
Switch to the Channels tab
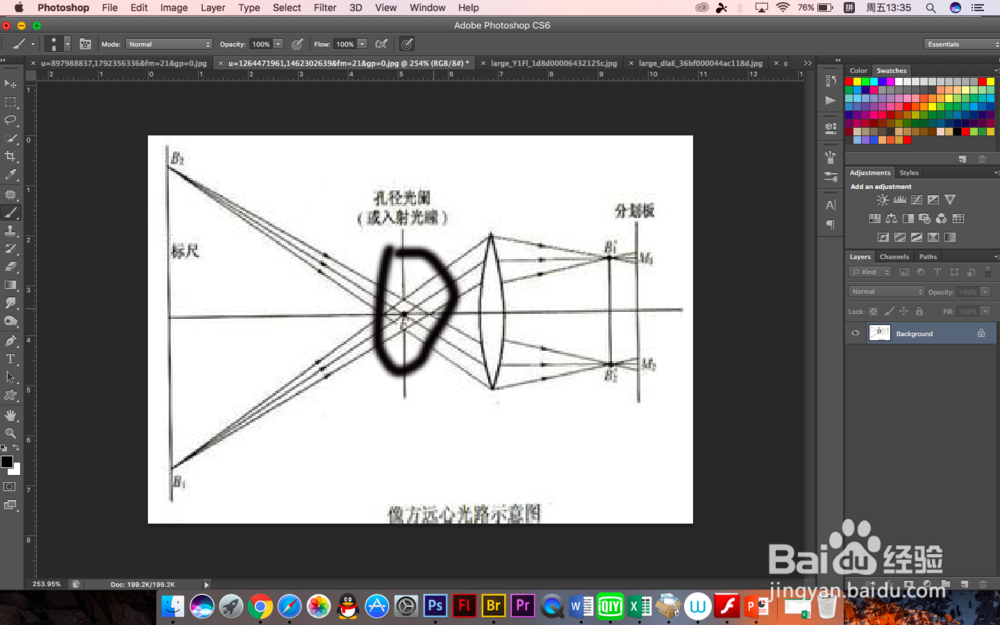point(894,257)
